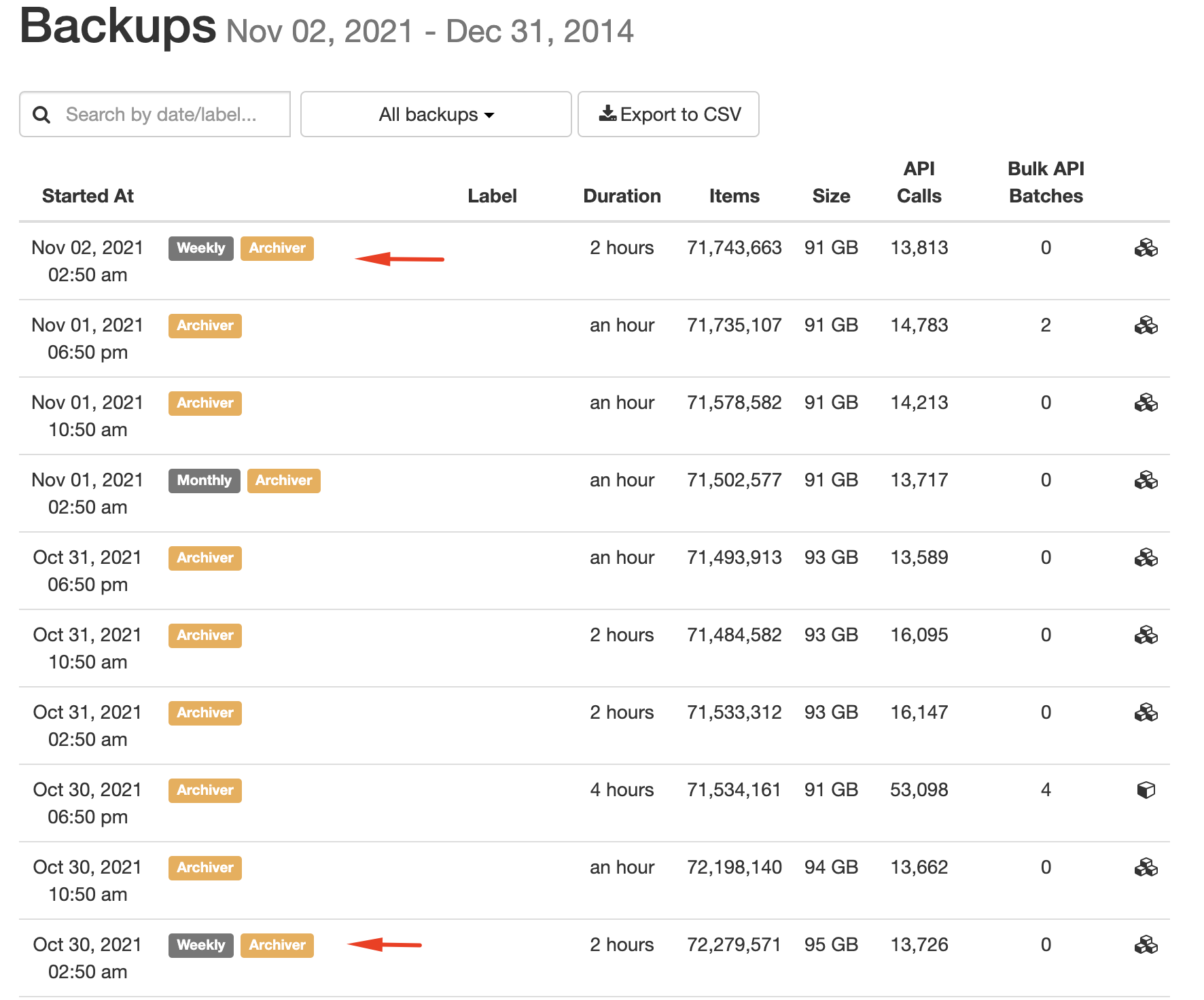Viewport: 1204px width, 1000px height.
Task: Export the backup list to CSV
Action: point(668,114)
